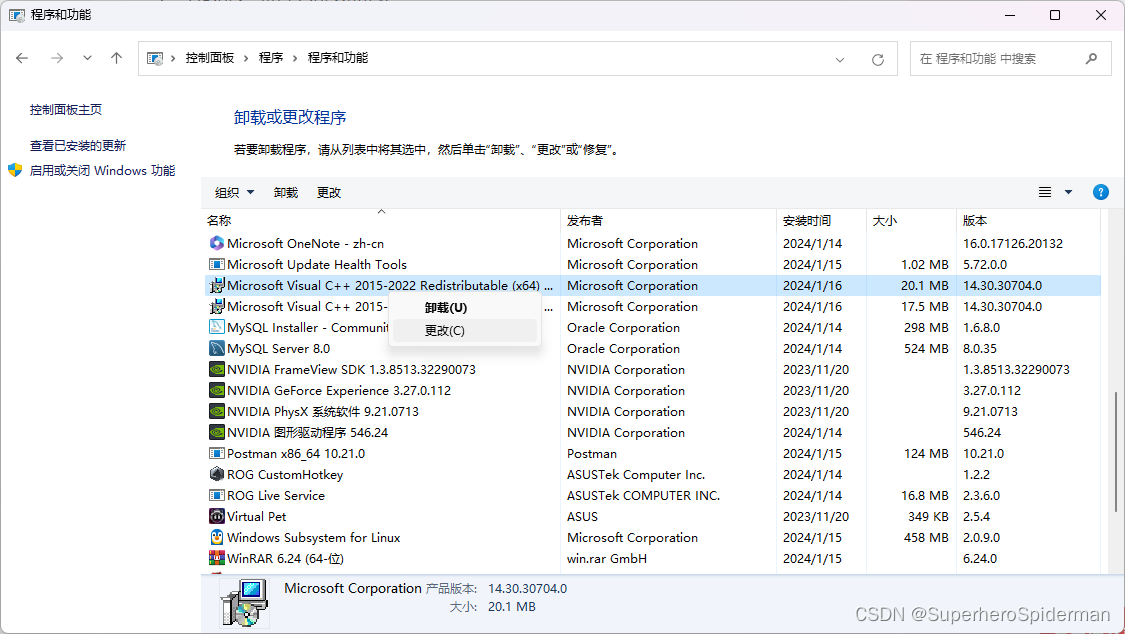Select the Virtual Pet program name
The height and width of the screenshot is (634, 1125).
tap(256, 516)
